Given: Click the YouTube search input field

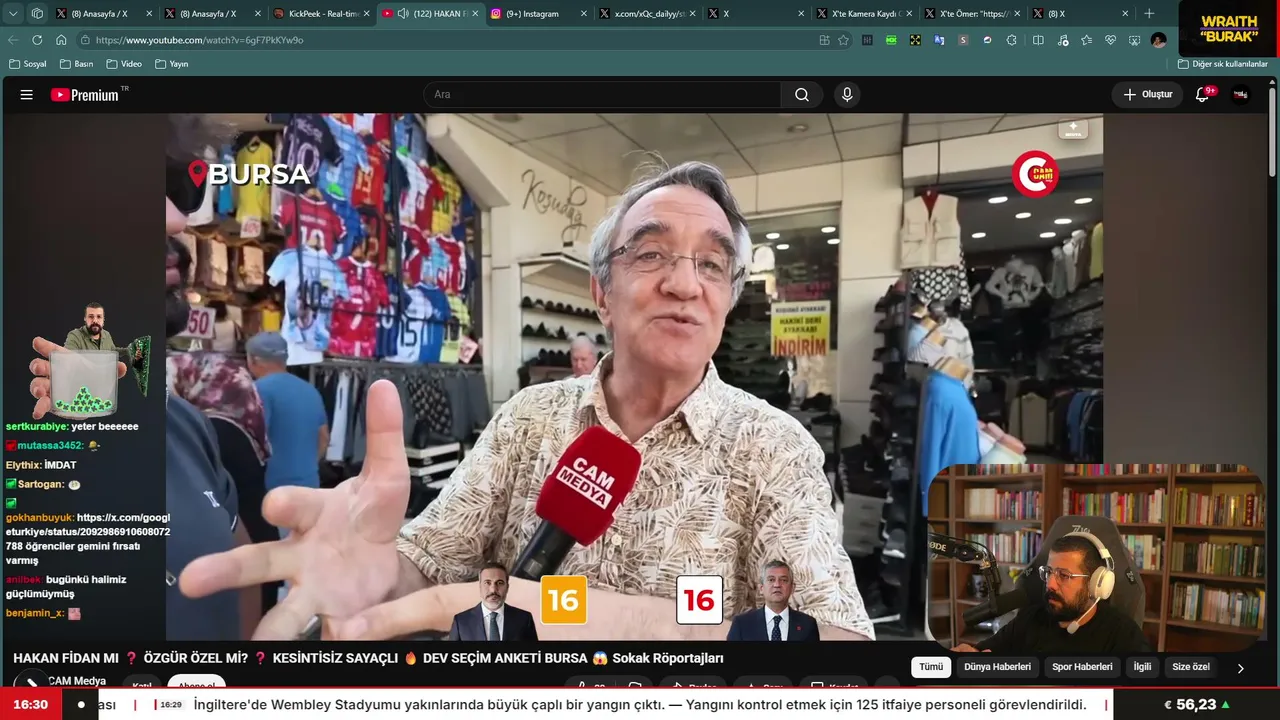Looking at the screenshot, I should (603, 95).
